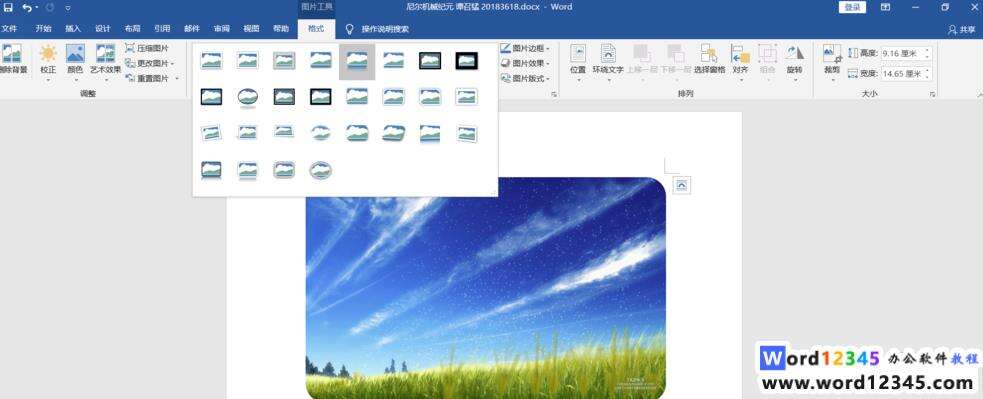
Task: Click the 删除背景 remove background icon
Action: pos(13,60)
